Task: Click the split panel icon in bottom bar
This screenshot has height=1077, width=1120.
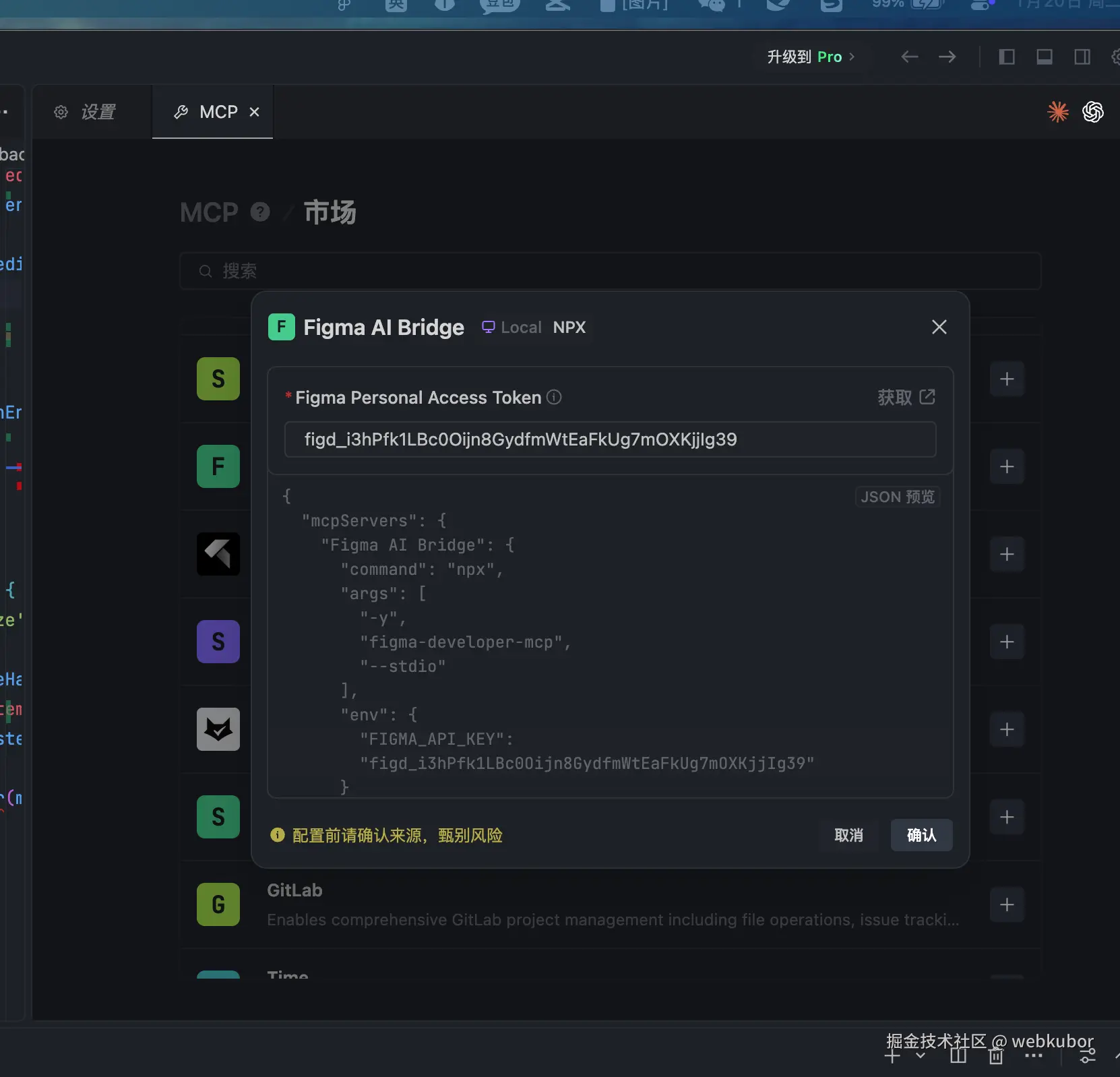Action: coord(958,1057)
